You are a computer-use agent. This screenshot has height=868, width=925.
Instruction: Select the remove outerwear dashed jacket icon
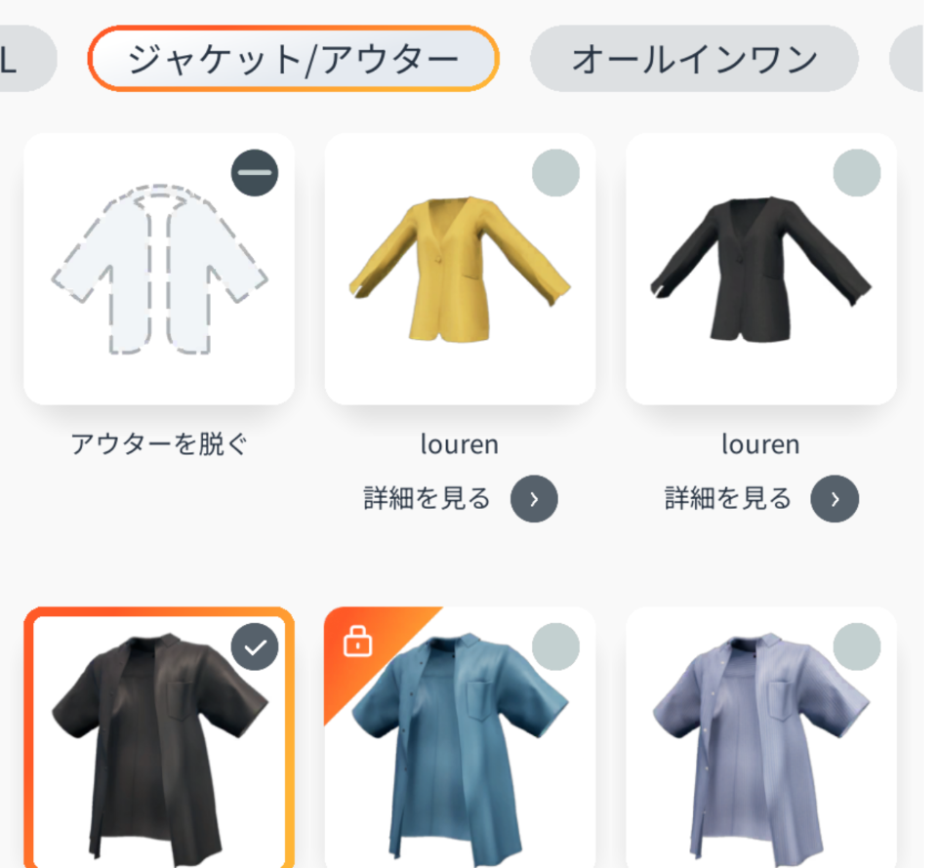(159, 268)
